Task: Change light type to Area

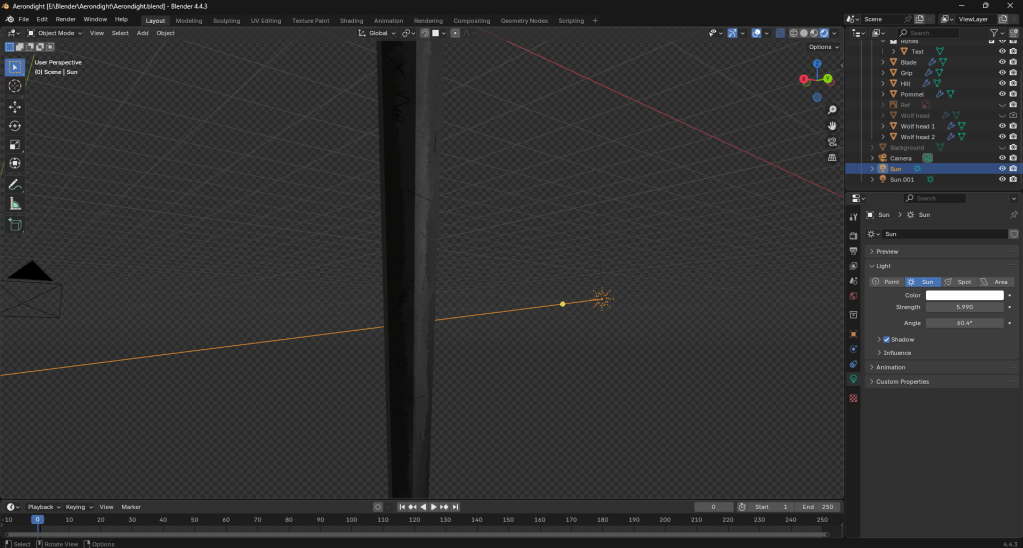Action: [994, 282]
